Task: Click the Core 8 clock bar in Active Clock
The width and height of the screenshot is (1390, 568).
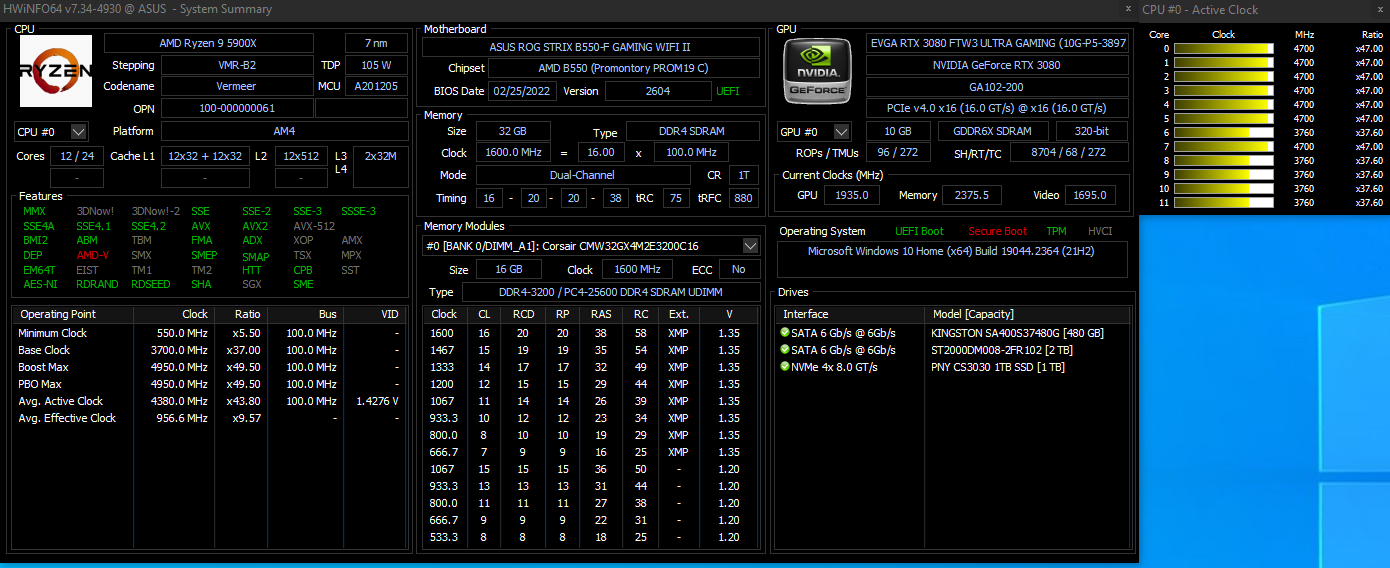Action: coord(1224,160)
